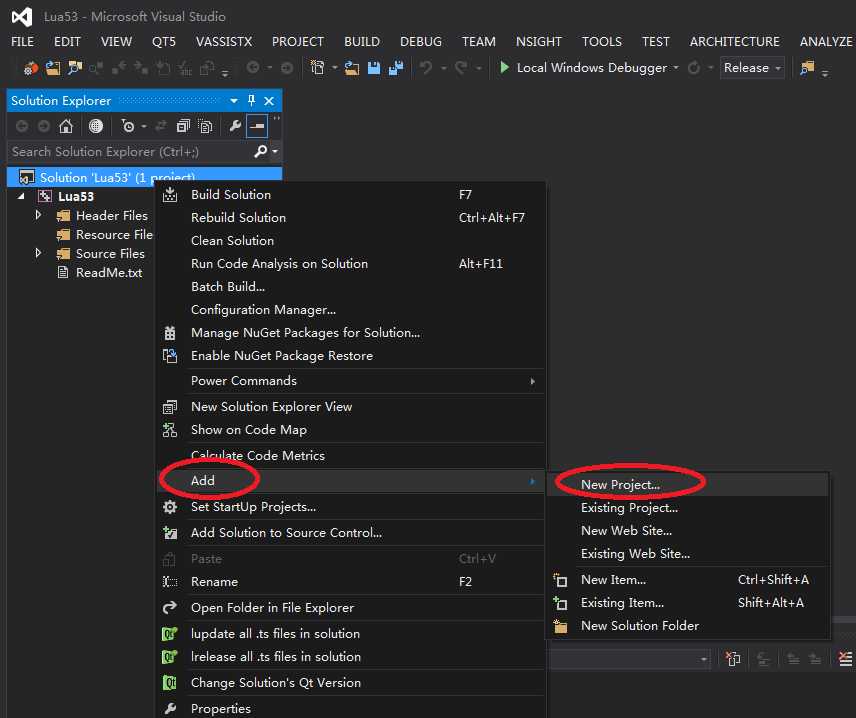The width and height of the screenshot is (856, 718).
Task: Click Collapse All in Solution Explorer toolbar
Action: (x=183, y=127)
